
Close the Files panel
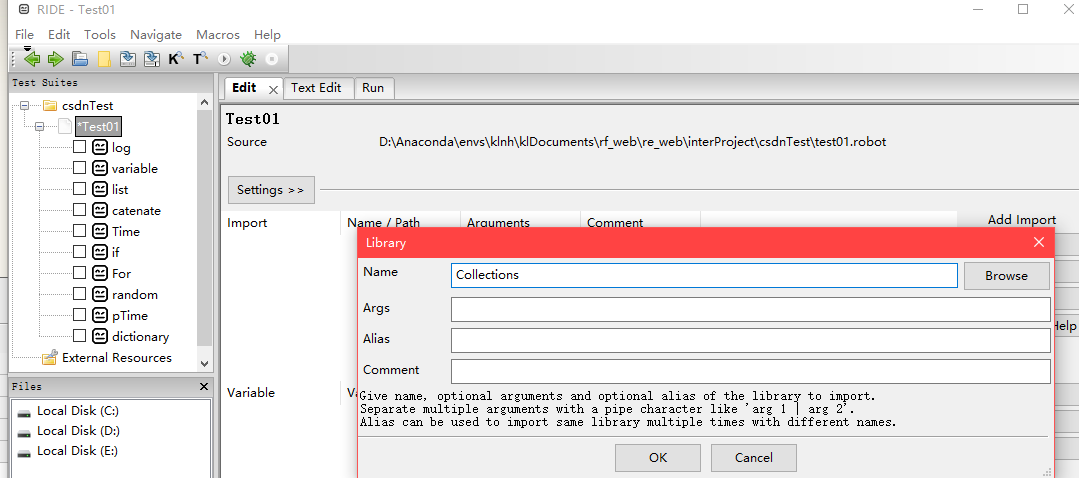tap(203, 387)
